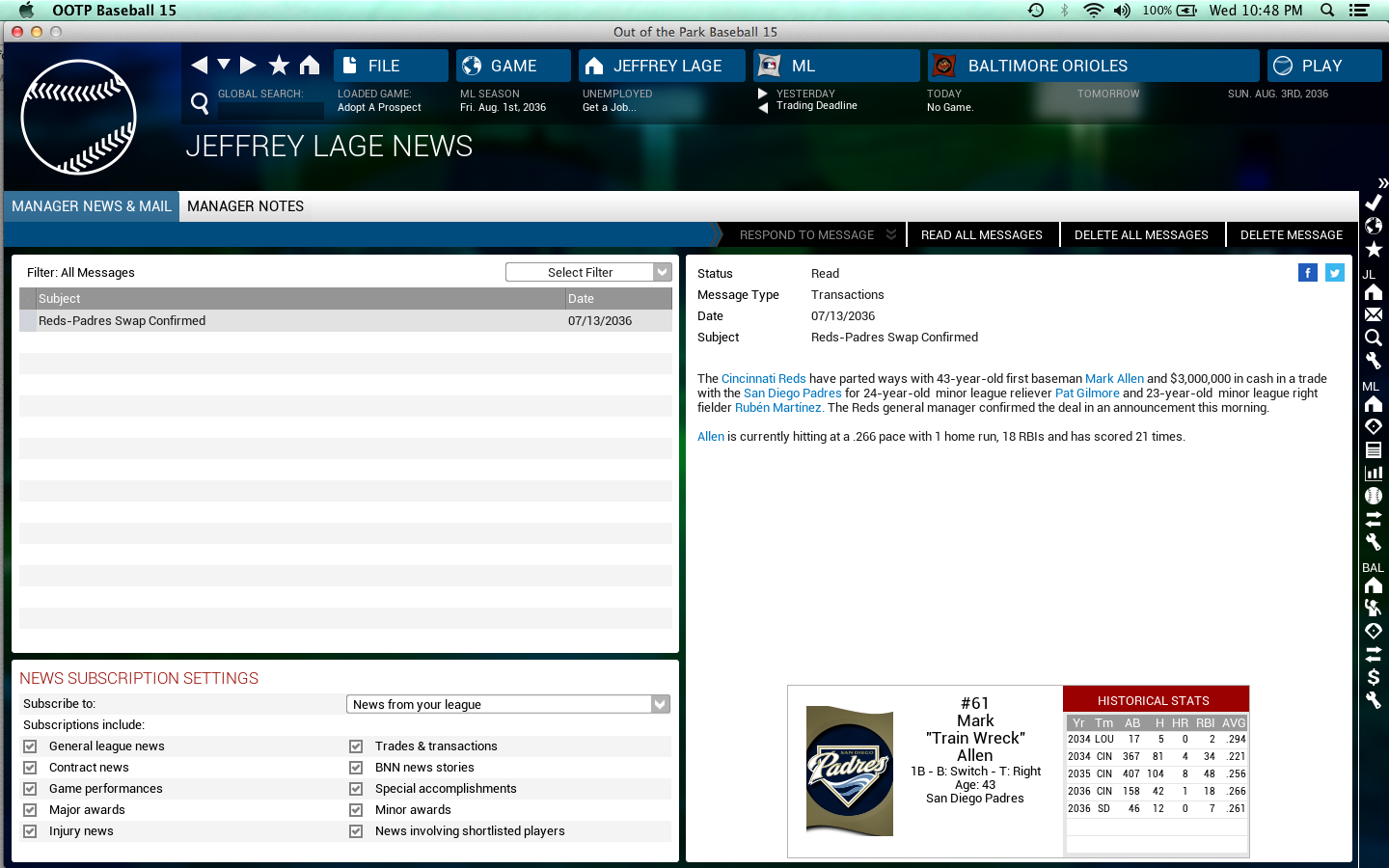Expand the Respond to Message menu
Image resolution: width=1389 pixels, height=868 pixels.
point(816,235)
